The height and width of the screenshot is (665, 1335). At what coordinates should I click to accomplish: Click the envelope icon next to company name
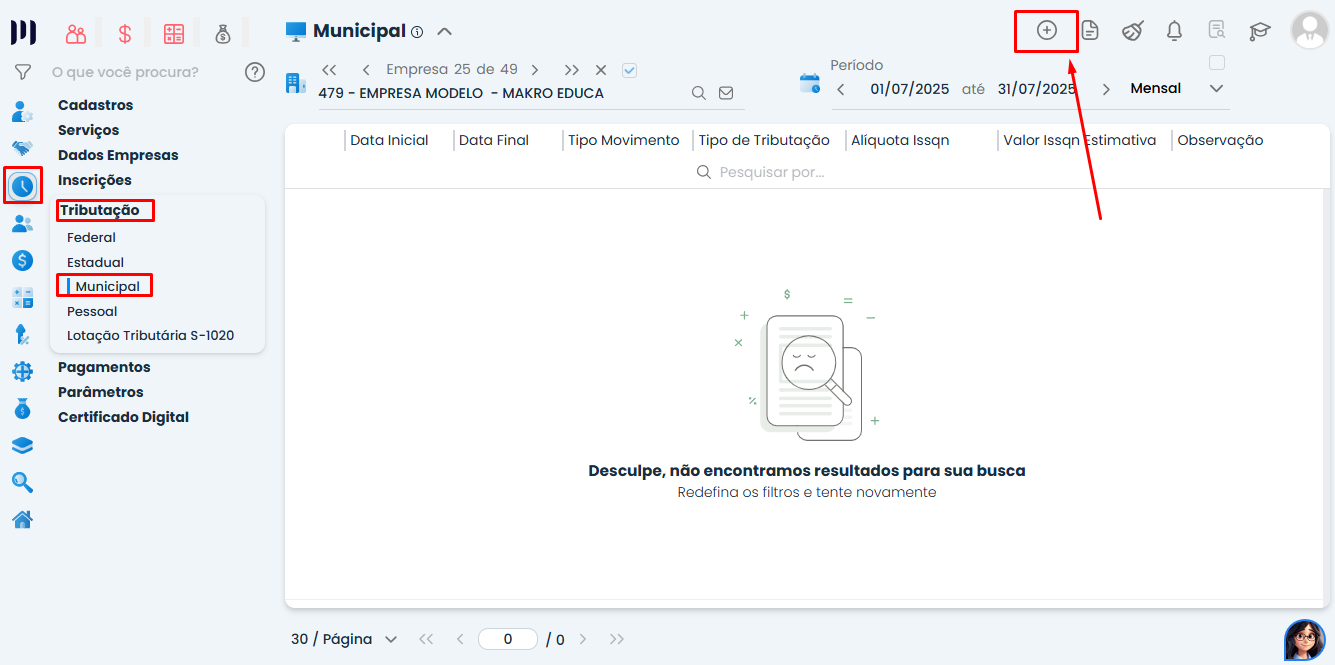click(x=726, y=93)
